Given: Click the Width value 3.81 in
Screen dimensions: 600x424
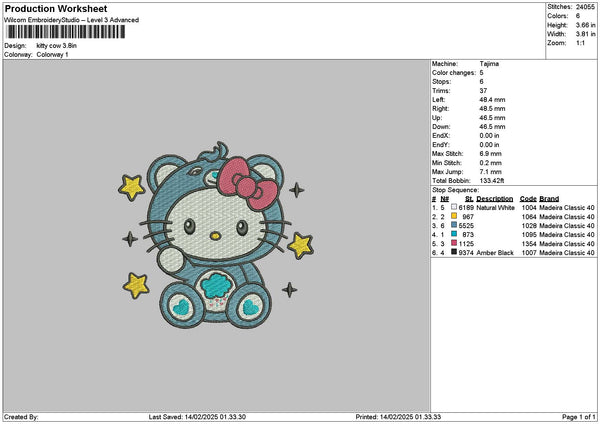Looking at the screenshot, I should [x=585, y=34].
